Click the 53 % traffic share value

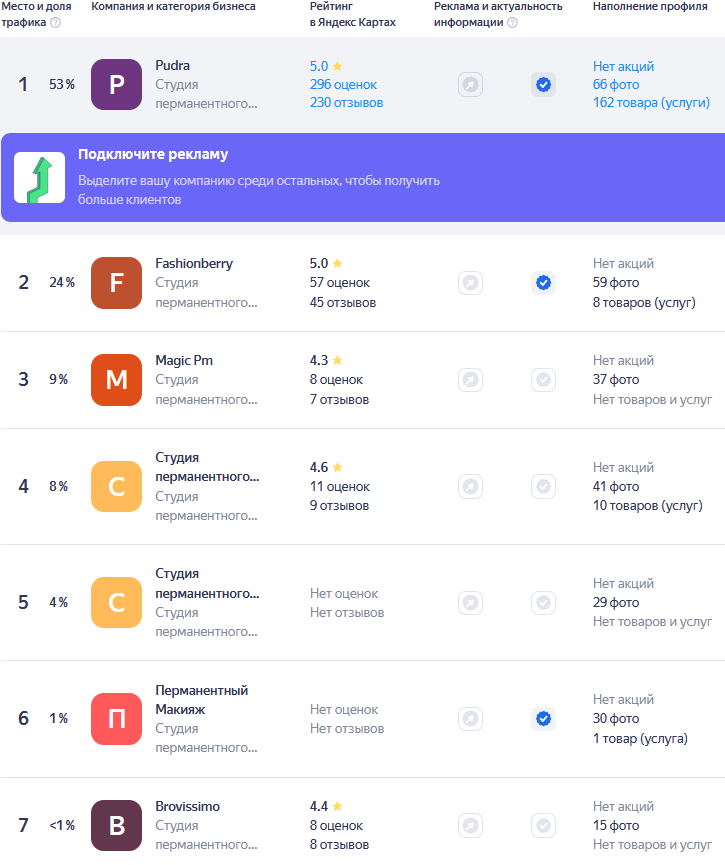pos(62,84)
